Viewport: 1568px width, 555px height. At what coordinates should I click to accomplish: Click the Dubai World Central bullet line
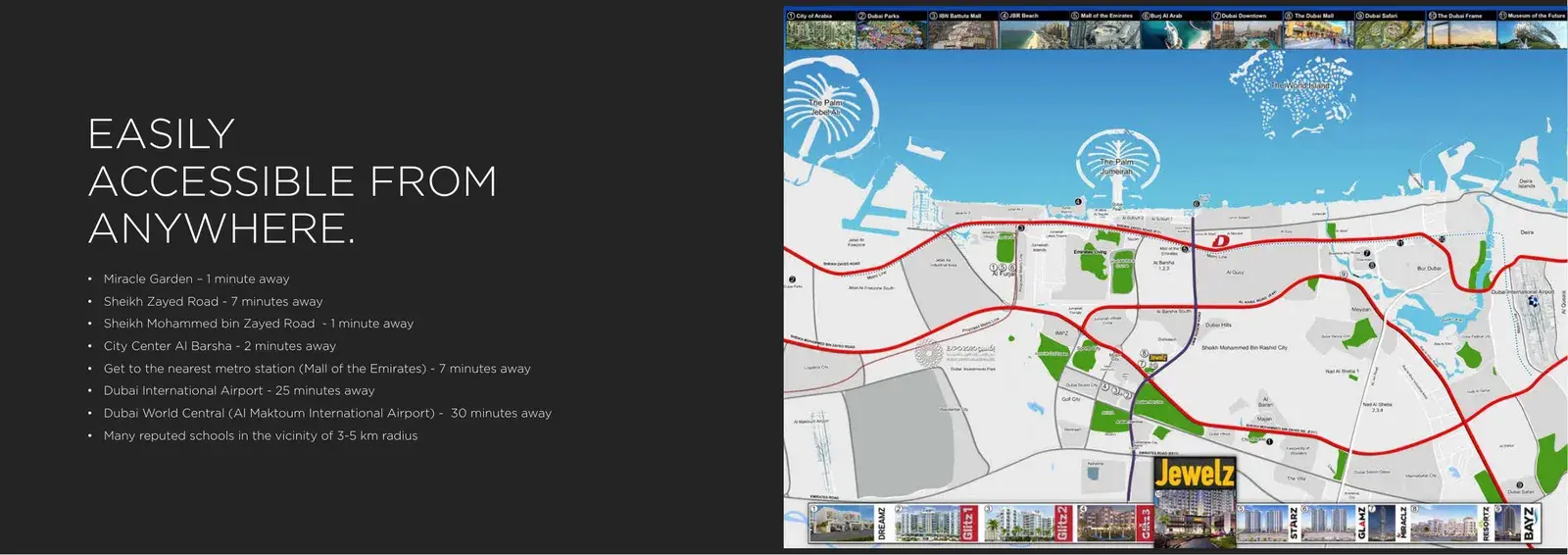[327, 413]
